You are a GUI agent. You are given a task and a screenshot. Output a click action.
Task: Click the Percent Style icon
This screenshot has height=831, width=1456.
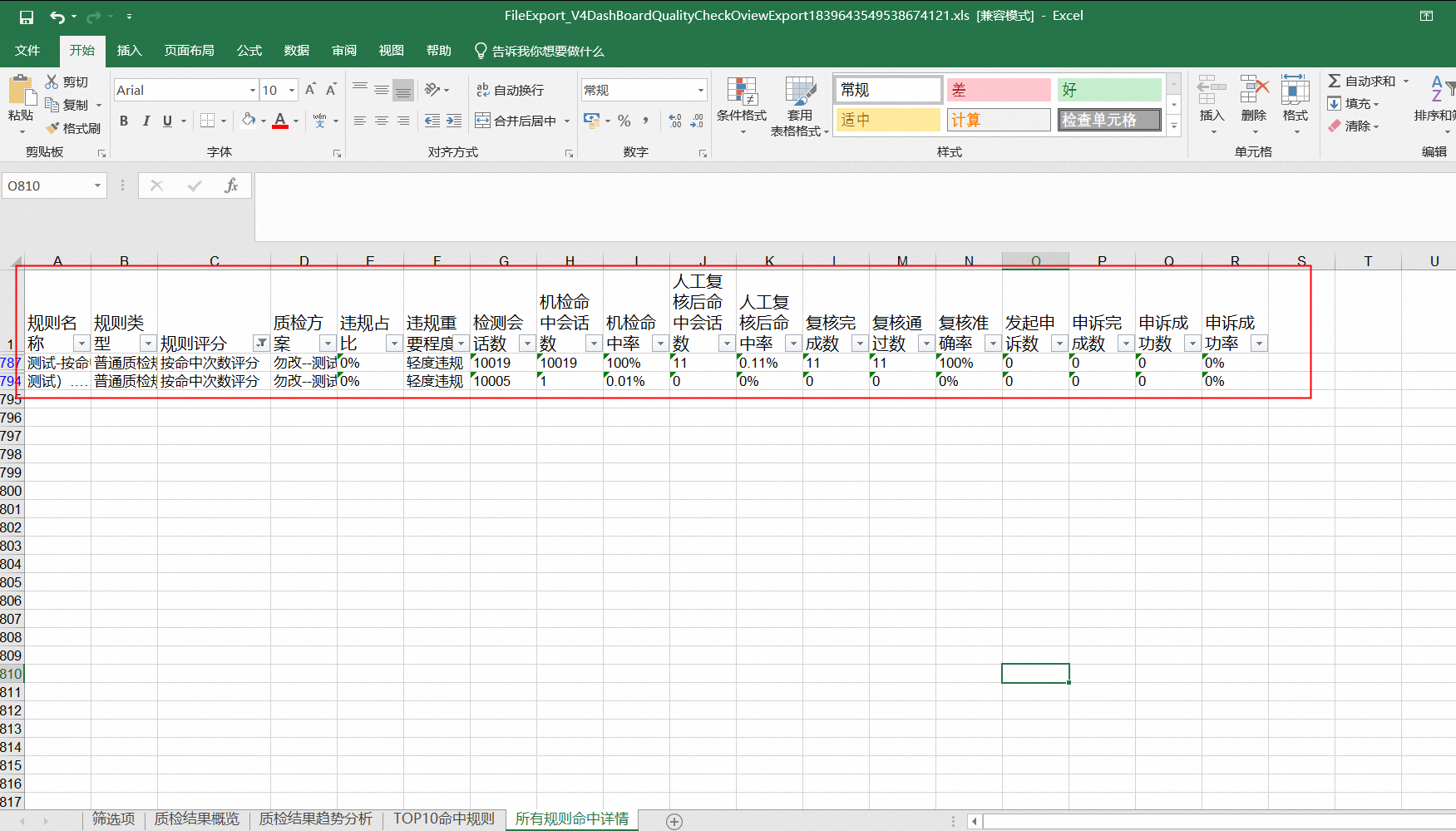coord(624,121)
